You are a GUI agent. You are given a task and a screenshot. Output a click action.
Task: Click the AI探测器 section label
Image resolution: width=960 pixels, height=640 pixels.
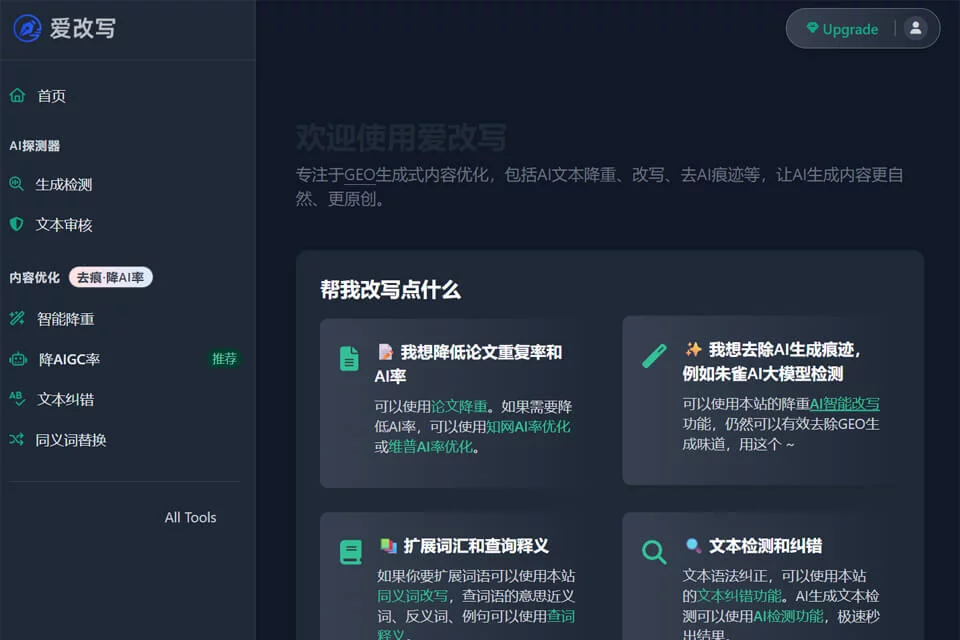click(35, 146)
